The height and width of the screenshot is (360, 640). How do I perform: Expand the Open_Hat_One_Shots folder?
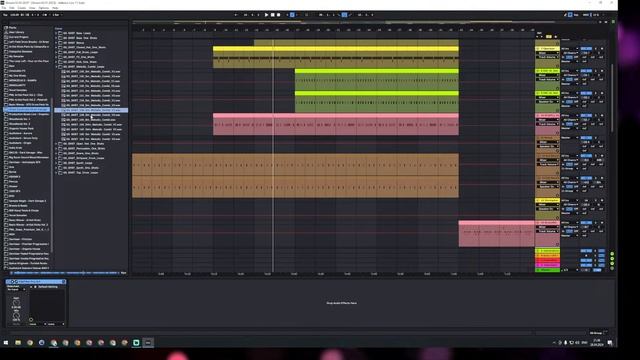coord(56,144)
